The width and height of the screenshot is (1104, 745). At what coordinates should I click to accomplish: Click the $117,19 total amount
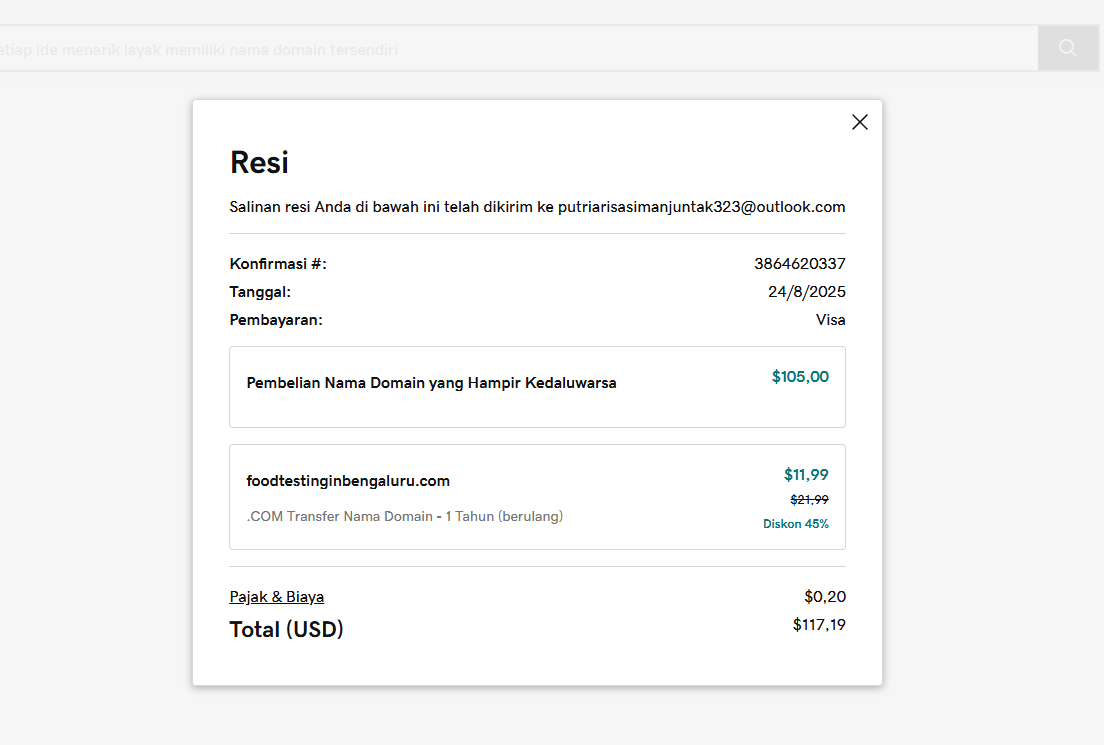[818, 625]
